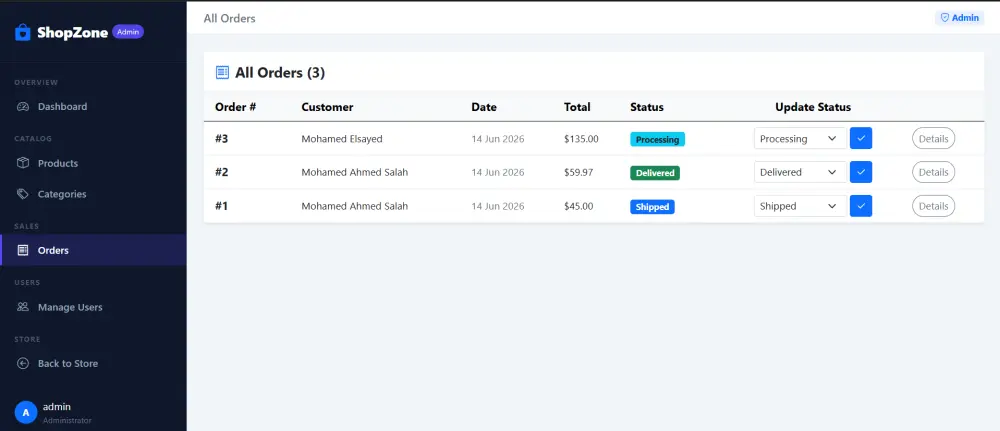Viewport: 1000px width, 431px height.
Task: Open Dashboard via its gauge icon
Action: point(23,106)
